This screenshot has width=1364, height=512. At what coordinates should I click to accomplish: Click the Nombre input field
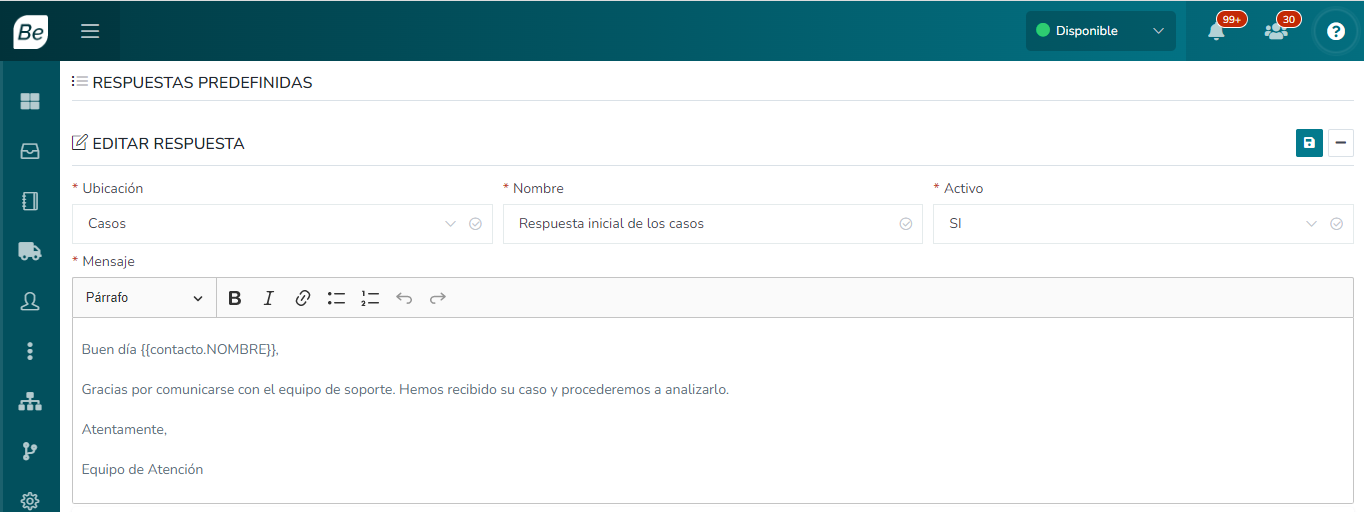tap(700, 224)
